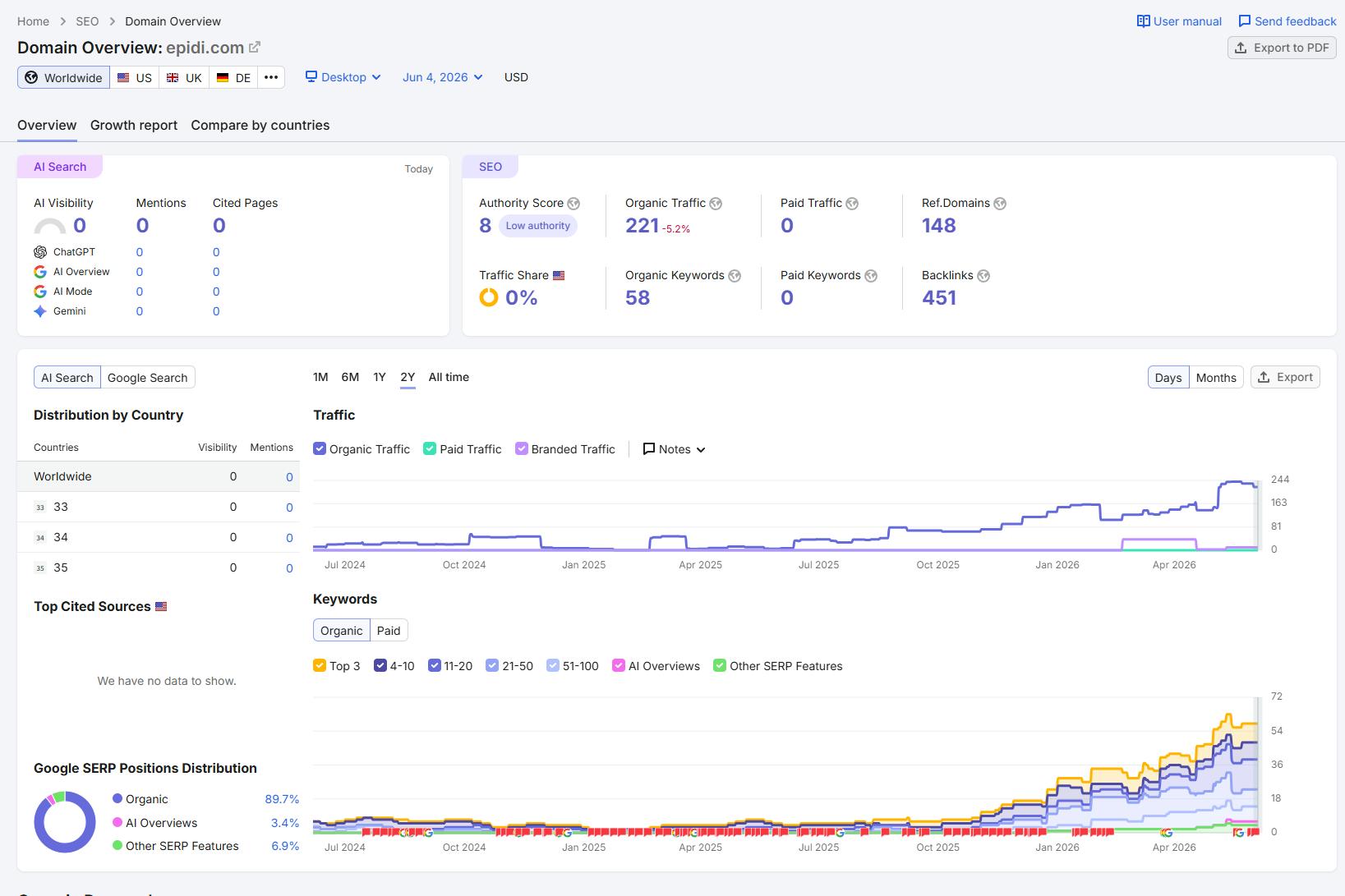This screenshot has width=1345, height=896.
Task: Select 6M time range
Action: point(350,377)
